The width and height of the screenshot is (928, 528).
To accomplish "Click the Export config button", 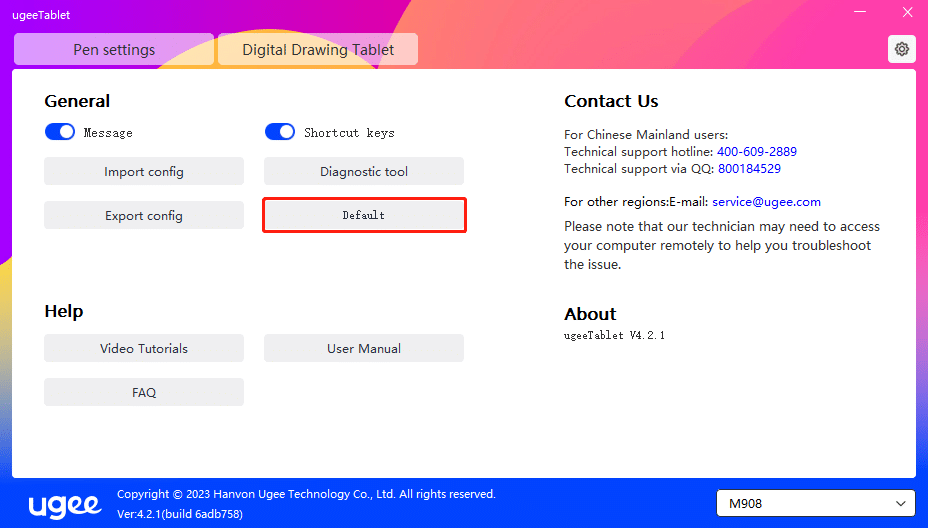I will tap(144, 215).
